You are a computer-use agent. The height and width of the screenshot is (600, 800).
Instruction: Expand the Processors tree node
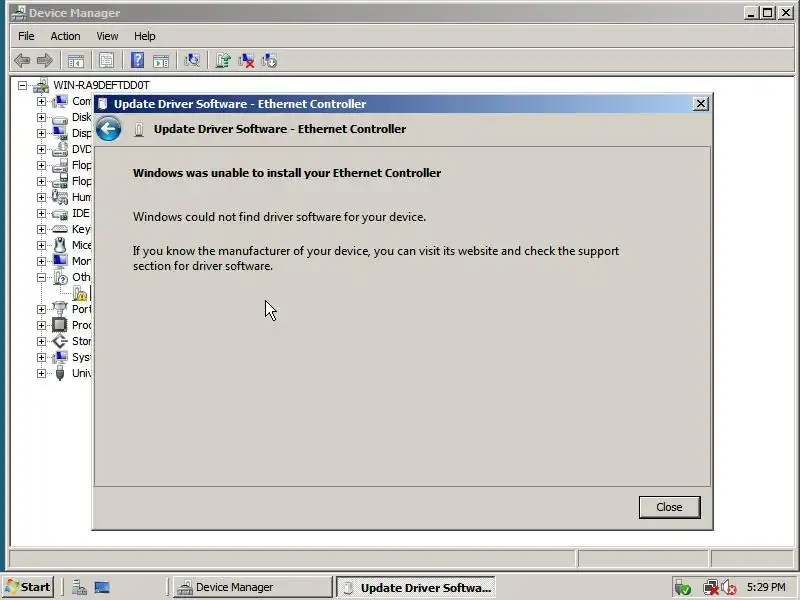[x=41, y=325]
